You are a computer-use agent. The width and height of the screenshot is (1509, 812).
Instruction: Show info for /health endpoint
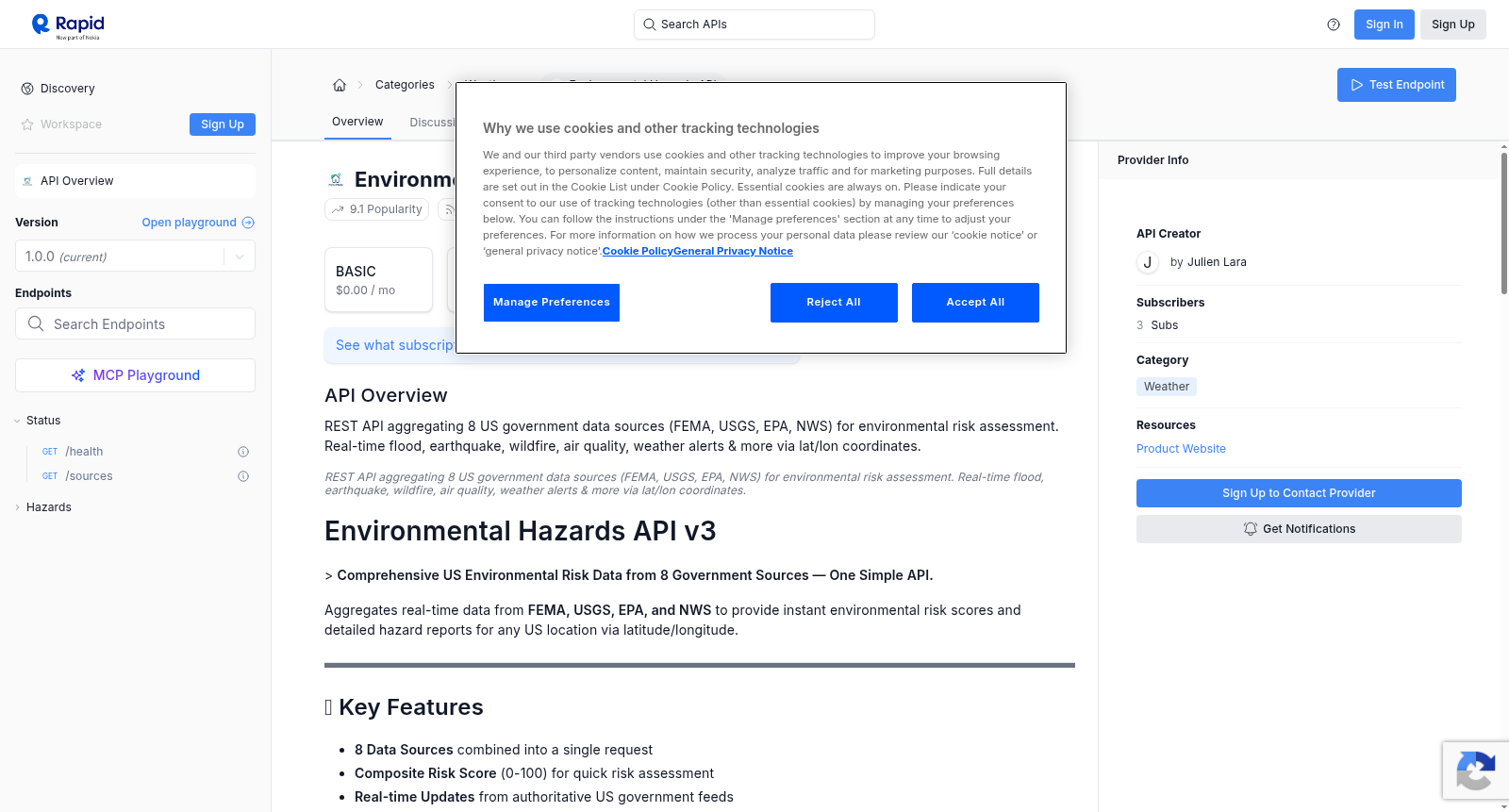coord(243,452)
